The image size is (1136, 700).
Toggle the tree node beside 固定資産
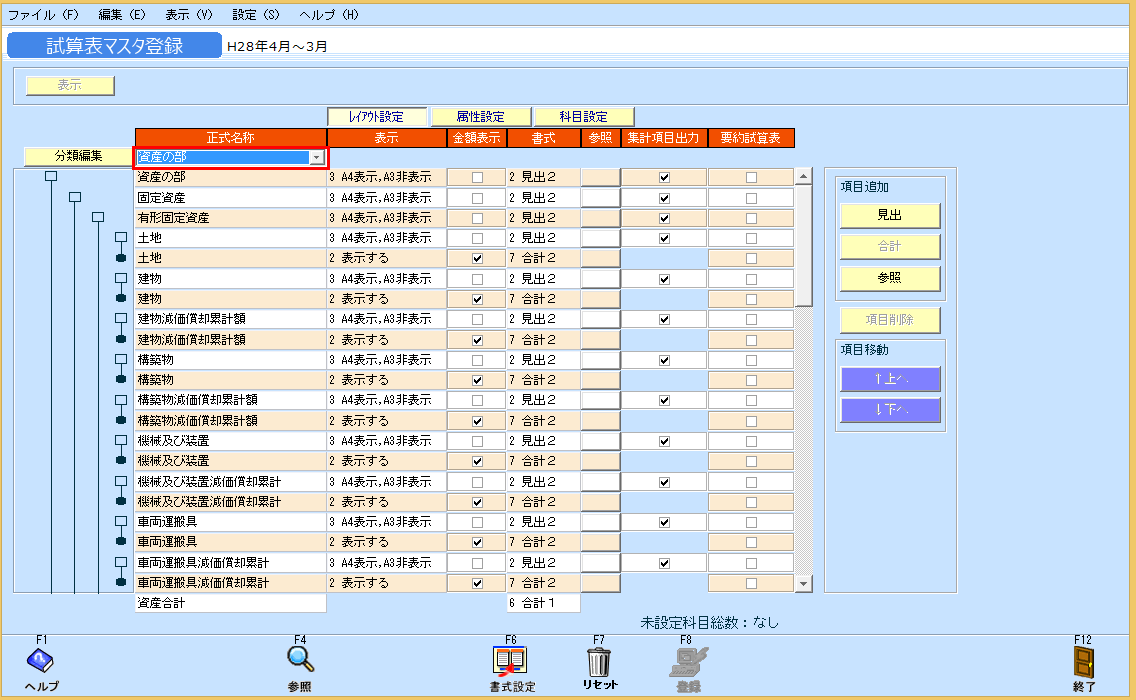click(x=76, y=197)
